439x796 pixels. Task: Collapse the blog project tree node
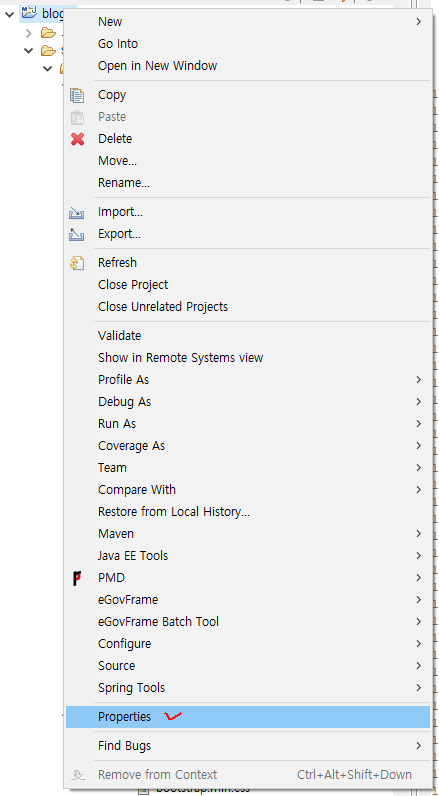tap(9, 14)
